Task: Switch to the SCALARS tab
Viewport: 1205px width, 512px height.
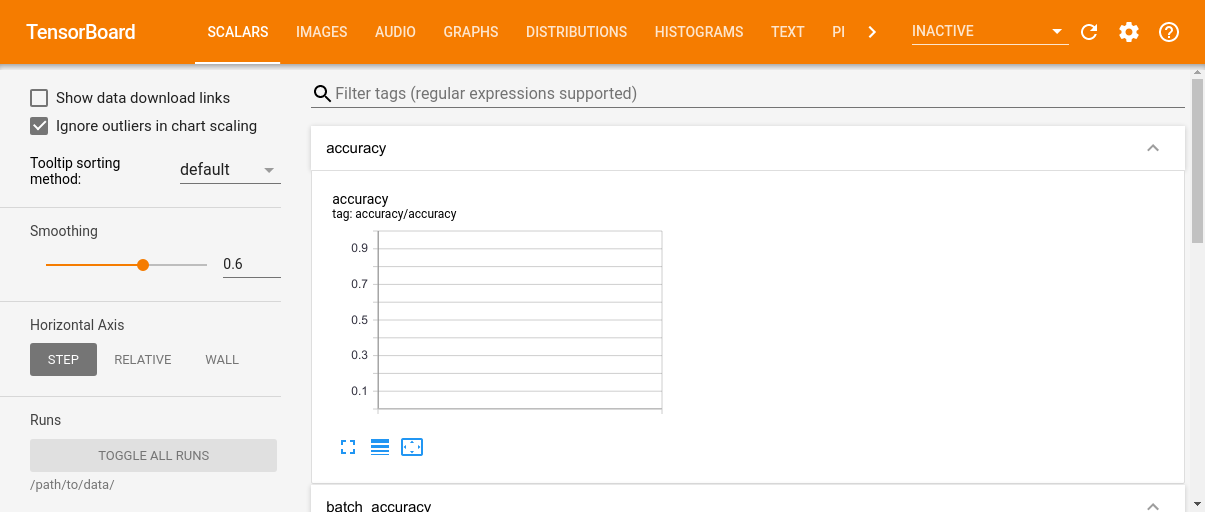Action: [238, 32]
